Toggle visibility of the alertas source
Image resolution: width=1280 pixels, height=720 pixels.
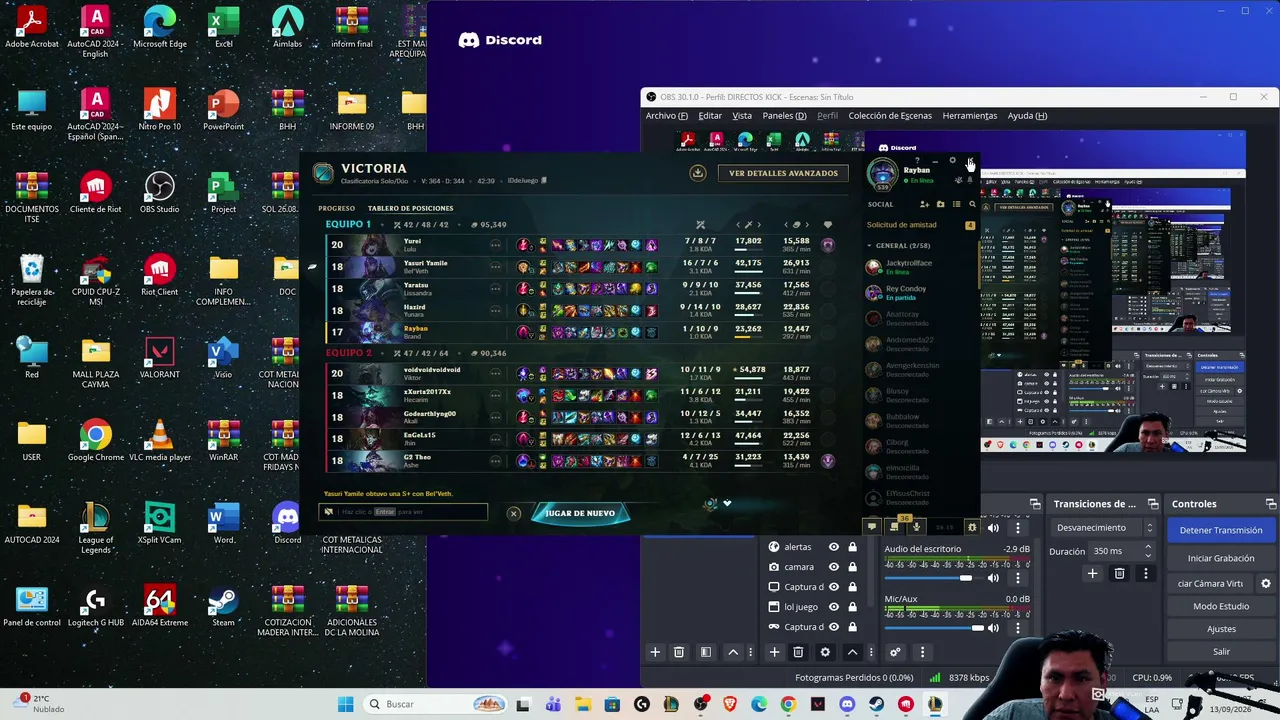coord(833,547)
